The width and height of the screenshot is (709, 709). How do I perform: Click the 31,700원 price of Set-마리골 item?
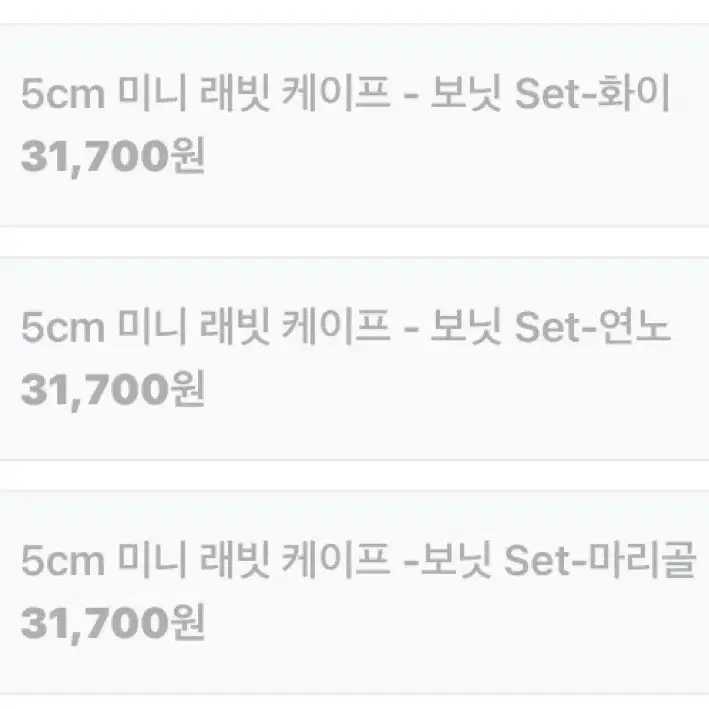coord(113,623)
